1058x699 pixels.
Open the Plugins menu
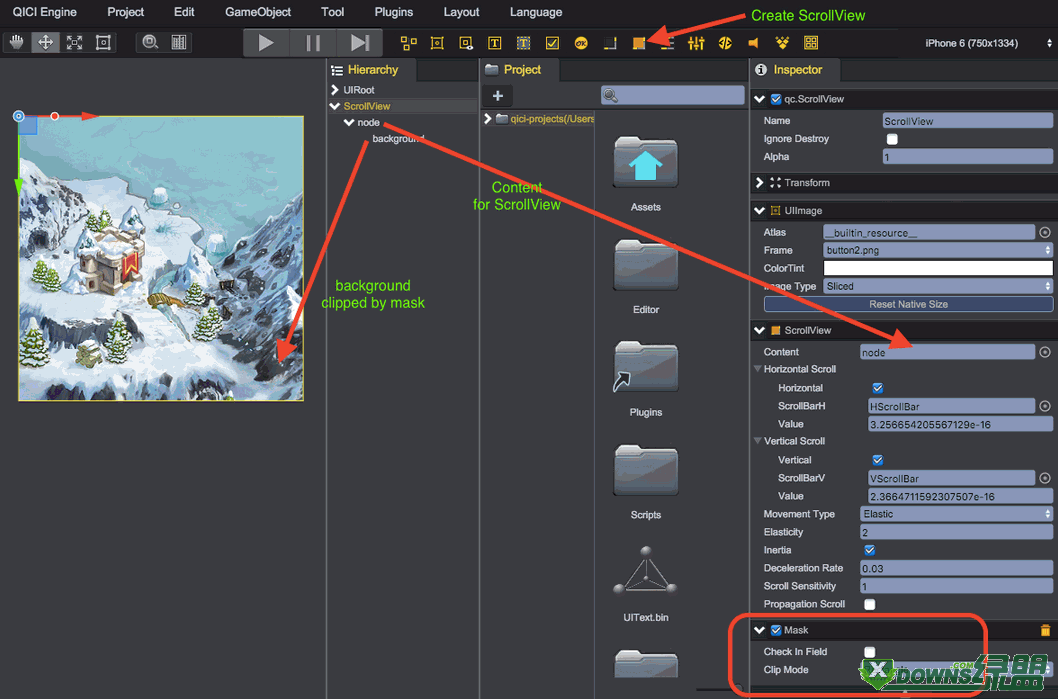[x=393, y=12]
